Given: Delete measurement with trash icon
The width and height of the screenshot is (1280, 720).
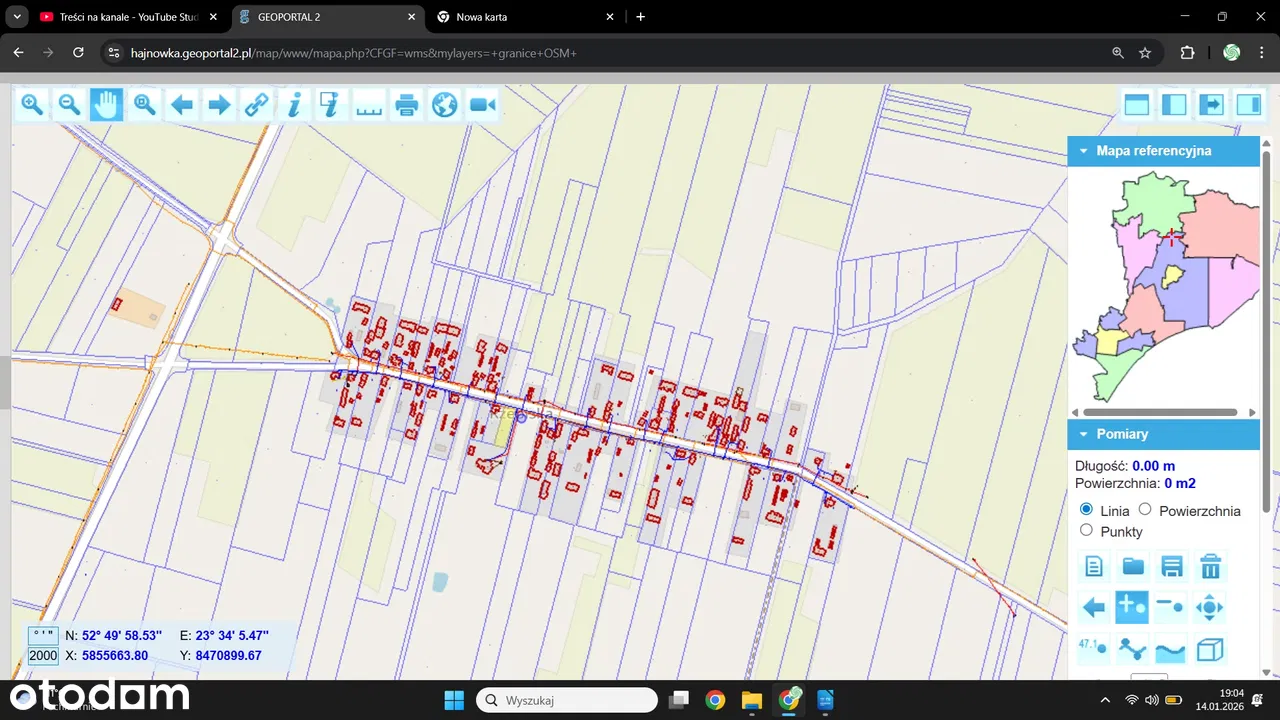Looking at the screenshot, I should [1210, 567].
